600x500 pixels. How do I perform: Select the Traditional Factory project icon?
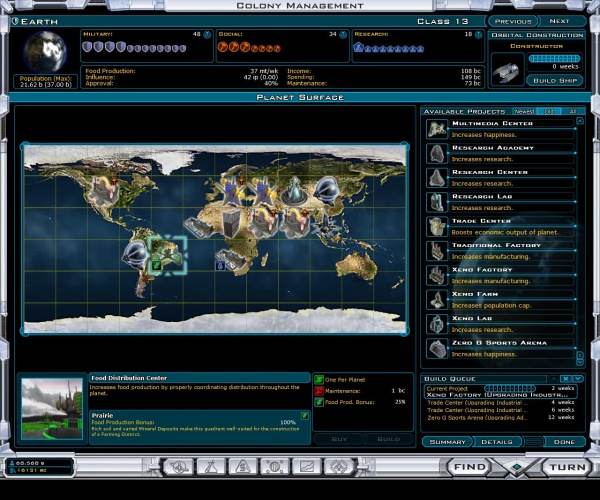point(437,251)
